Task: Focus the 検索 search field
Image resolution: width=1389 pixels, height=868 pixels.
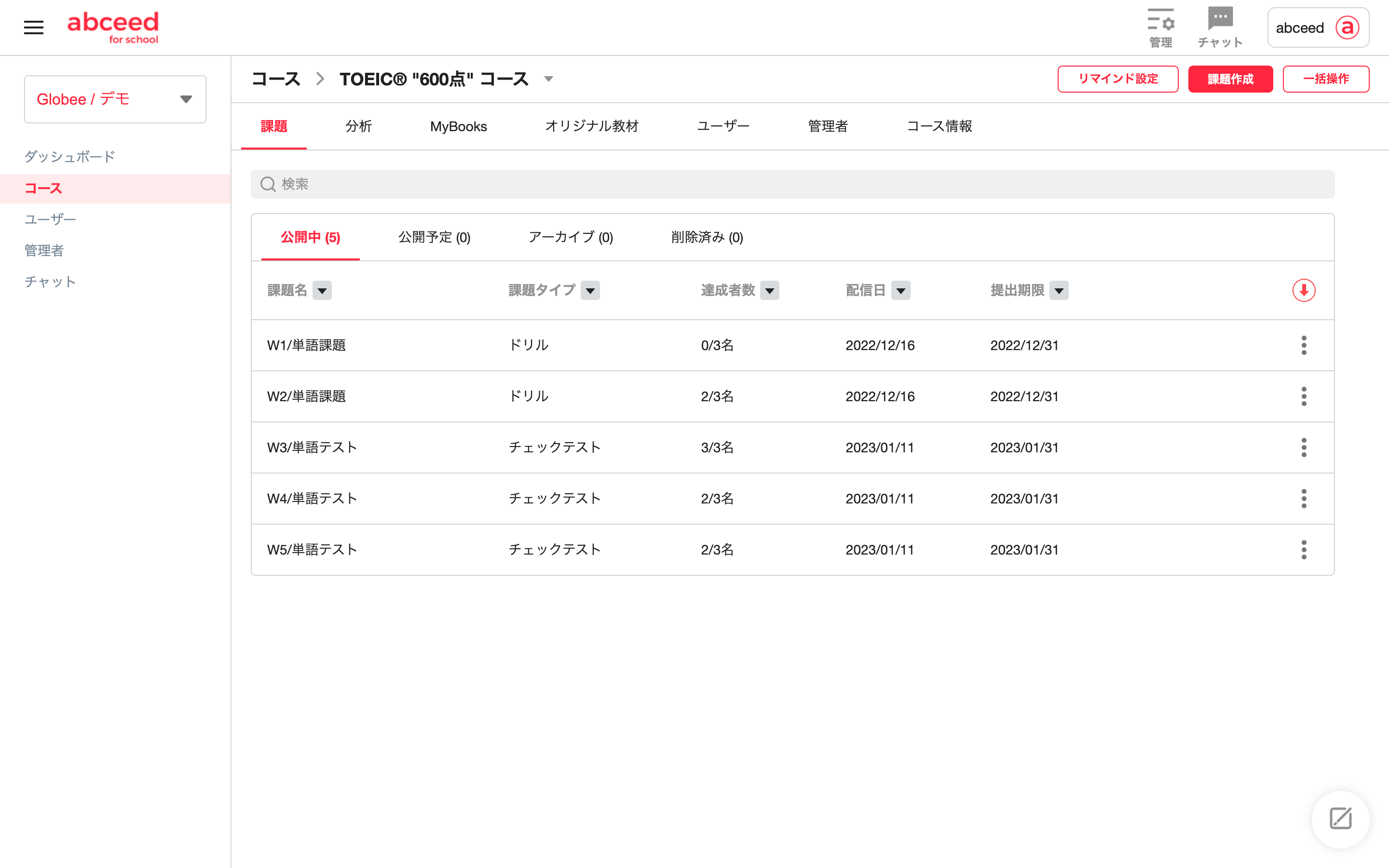Action: point(793,184)
